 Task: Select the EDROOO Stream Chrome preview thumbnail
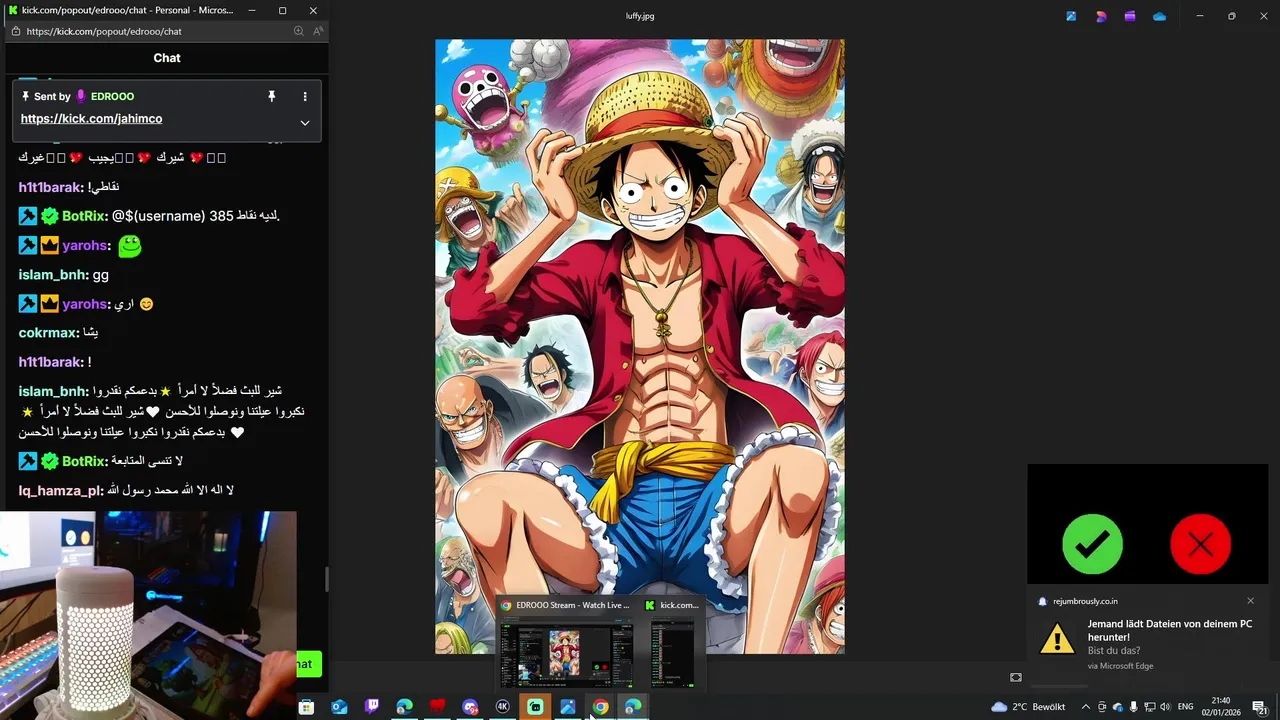pos(567,654)
